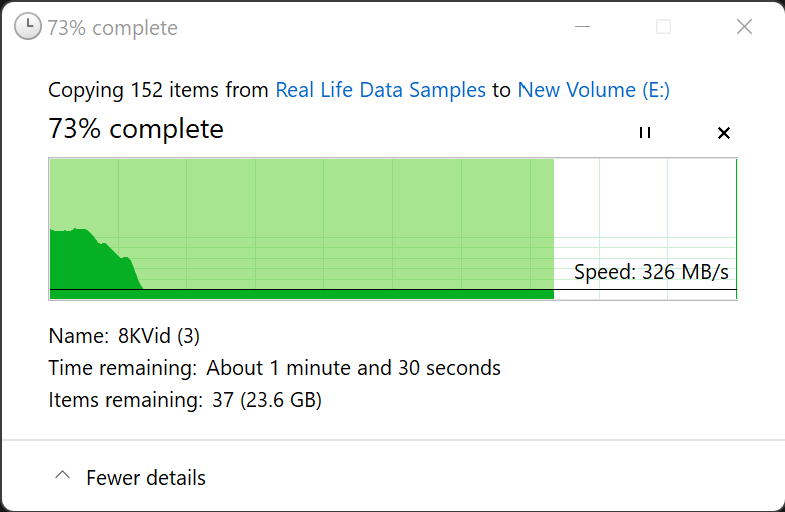Pause the file copy operation
This screenshot has height=512, width=785.
tap(645, 133)
